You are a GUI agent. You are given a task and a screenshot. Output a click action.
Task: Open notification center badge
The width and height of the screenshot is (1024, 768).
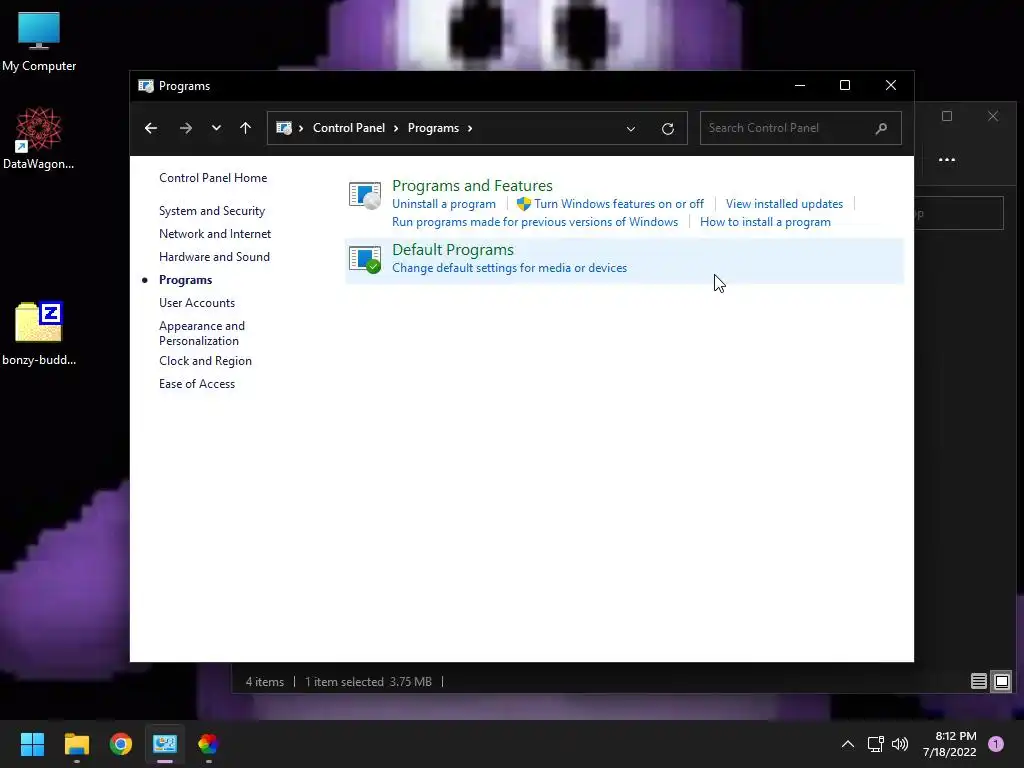click(x=996, y=744)
